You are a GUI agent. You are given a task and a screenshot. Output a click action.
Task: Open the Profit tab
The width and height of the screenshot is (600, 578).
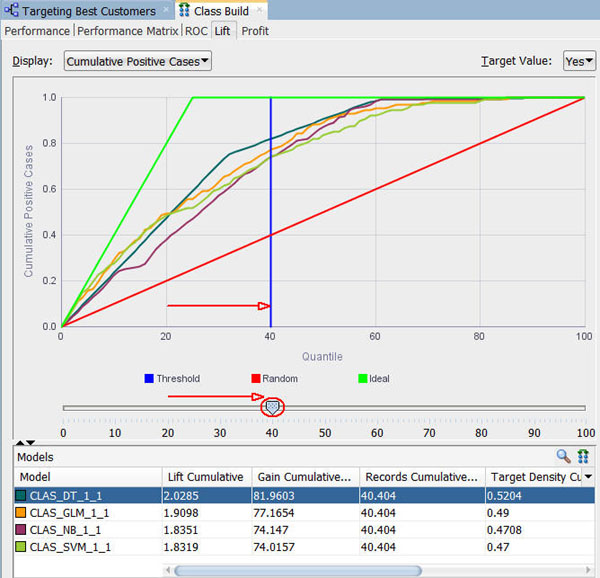(x=255, y=31)
